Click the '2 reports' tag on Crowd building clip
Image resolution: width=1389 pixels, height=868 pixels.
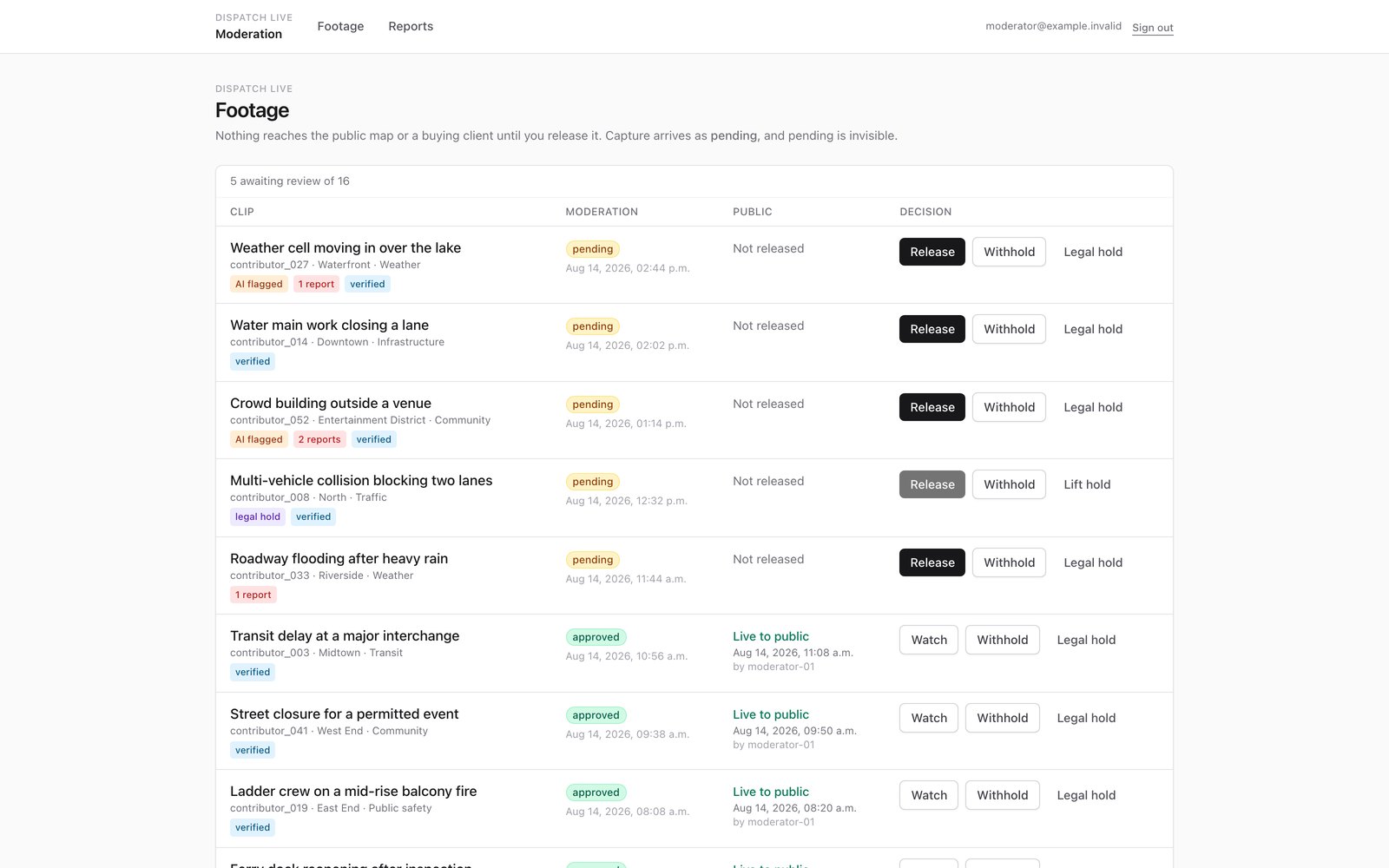tap(319, 439)
